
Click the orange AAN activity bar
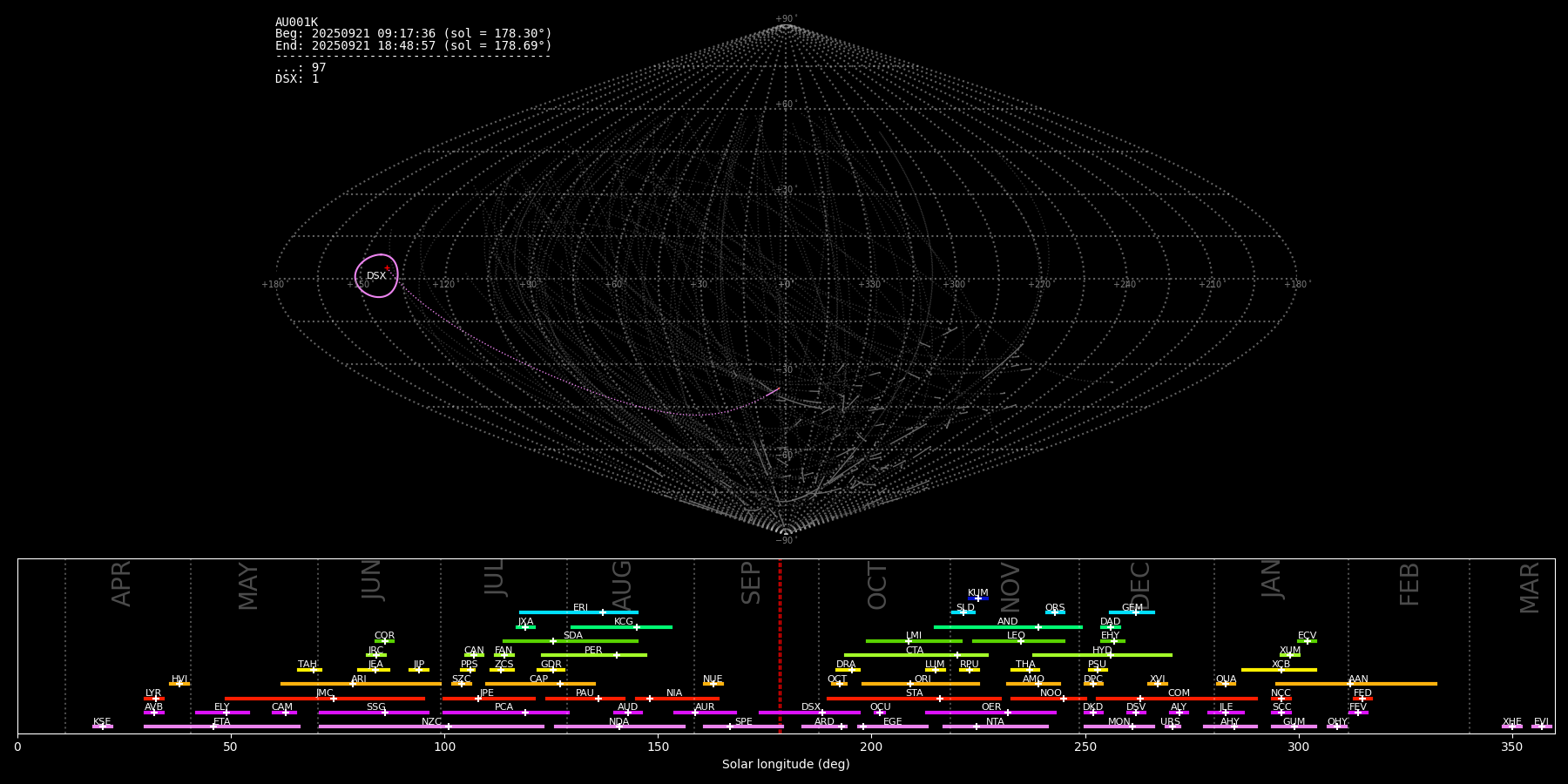(x=1356, y=684)
